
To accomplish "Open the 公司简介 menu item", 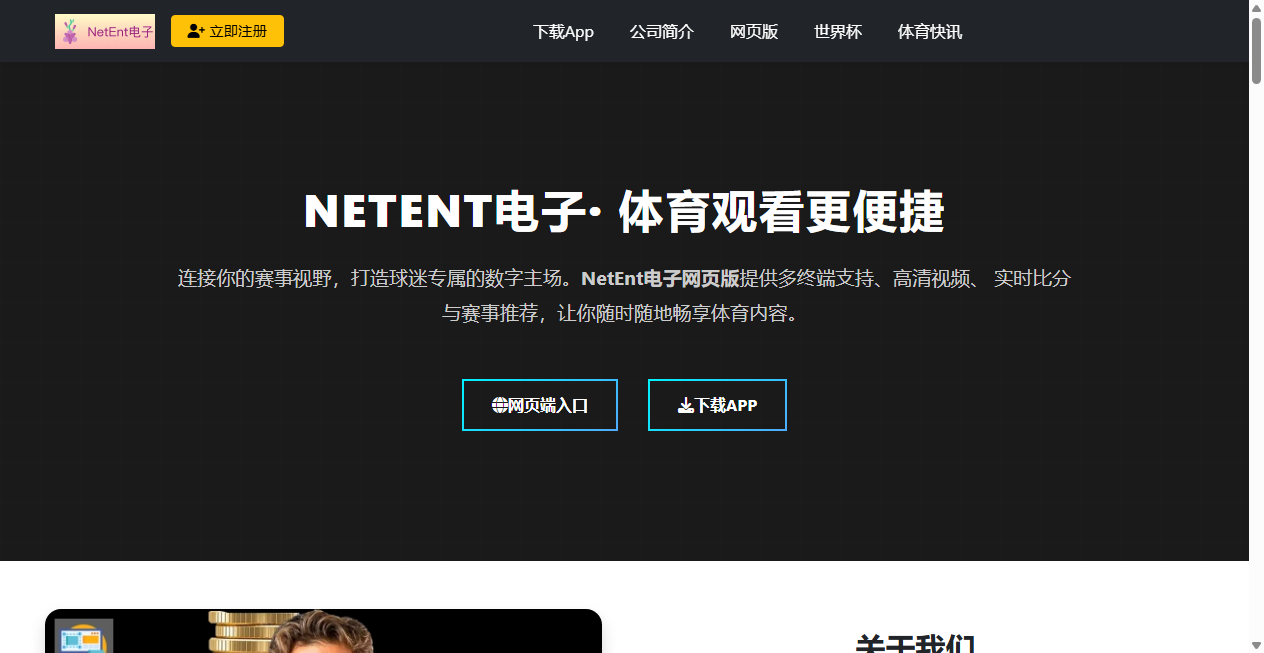I will [x=662, y=31].
